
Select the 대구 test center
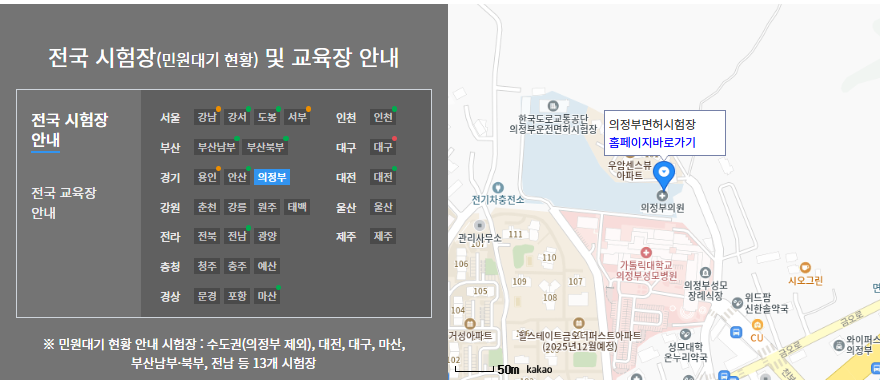point(383,147)
